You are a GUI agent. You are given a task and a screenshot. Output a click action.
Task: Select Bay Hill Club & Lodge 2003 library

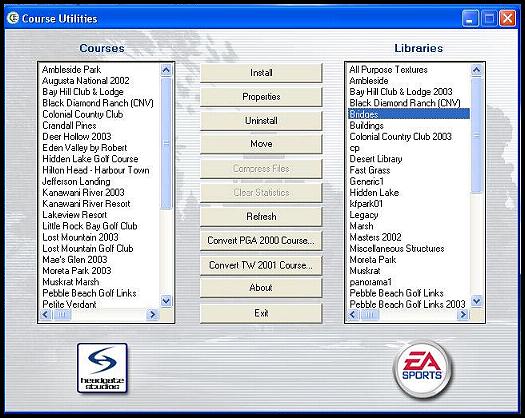tap(401, 92)
